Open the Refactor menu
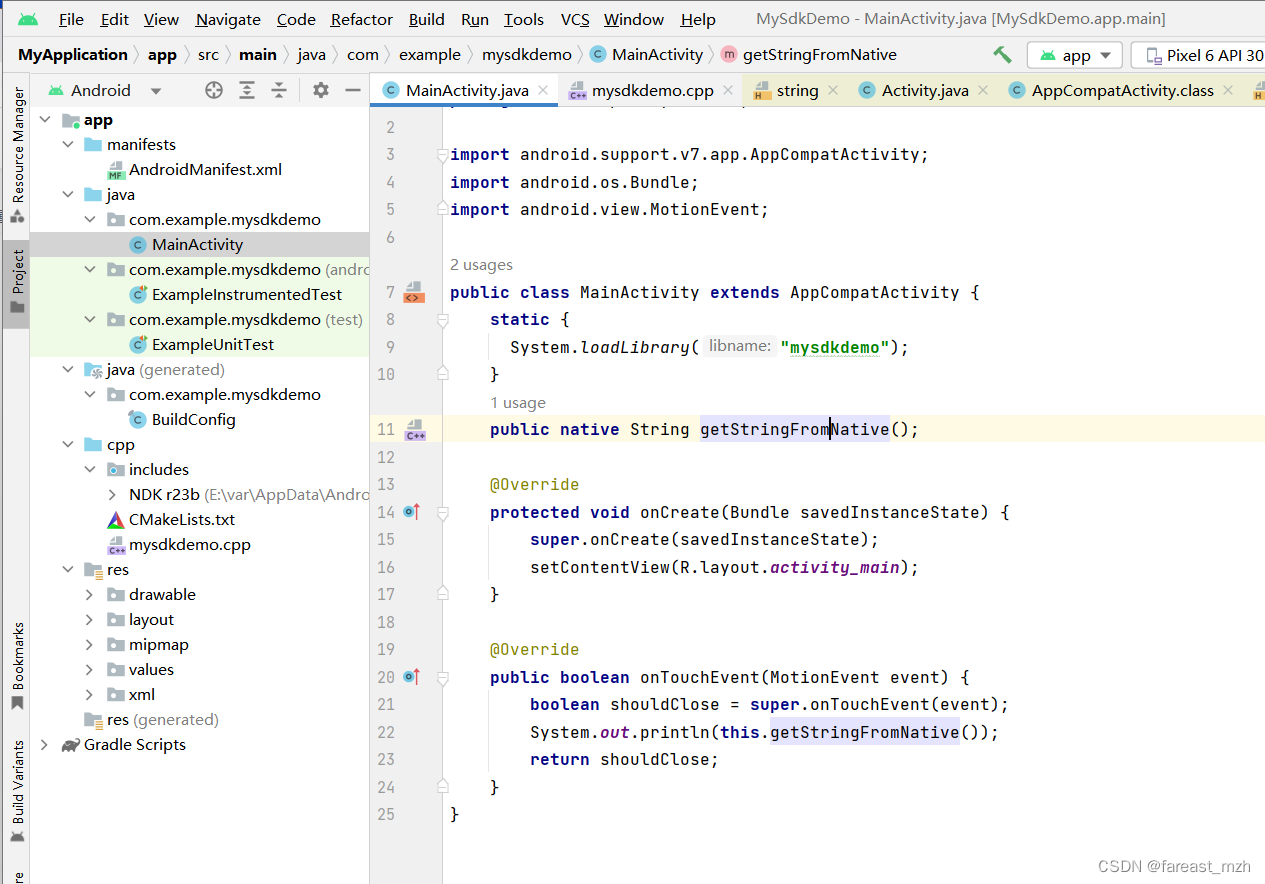Viewport: 1265px width, 884px height. [x=361, y=19]
